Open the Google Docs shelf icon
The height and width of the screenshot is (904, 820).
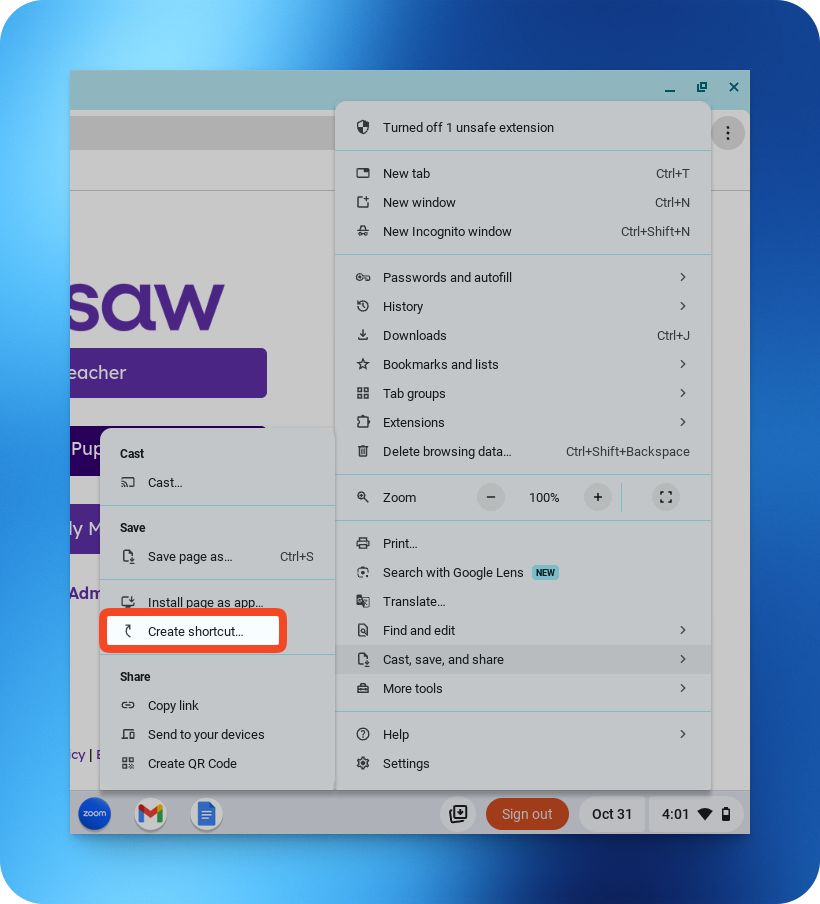206,814
